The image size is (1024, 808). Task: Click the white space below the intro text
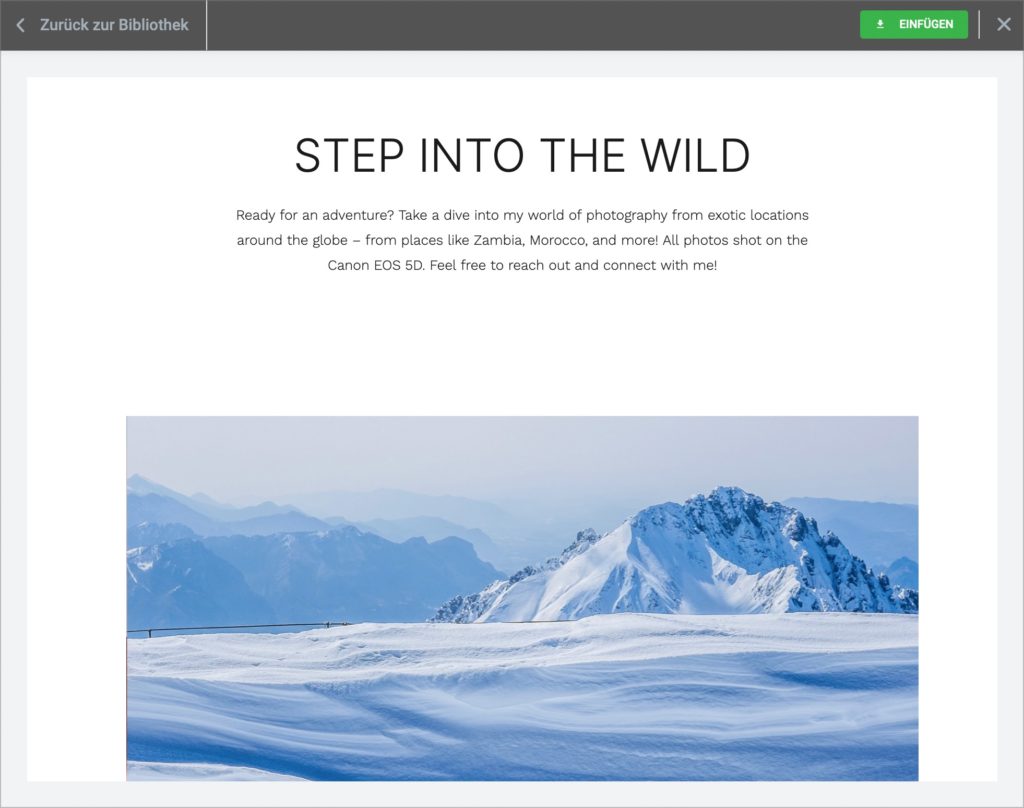point(522,343)
